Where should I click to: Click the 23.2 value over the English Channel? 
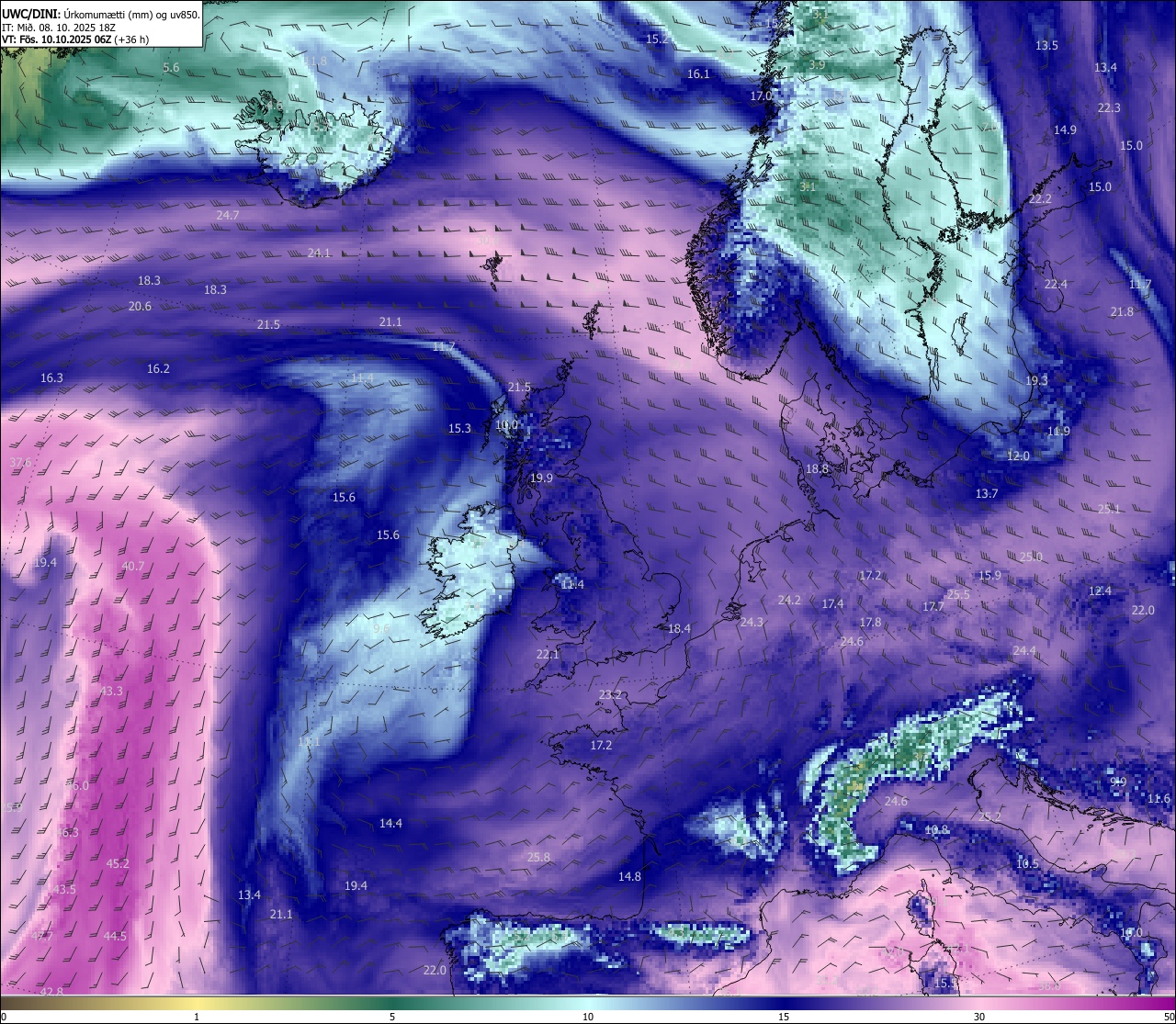[610, 695]
